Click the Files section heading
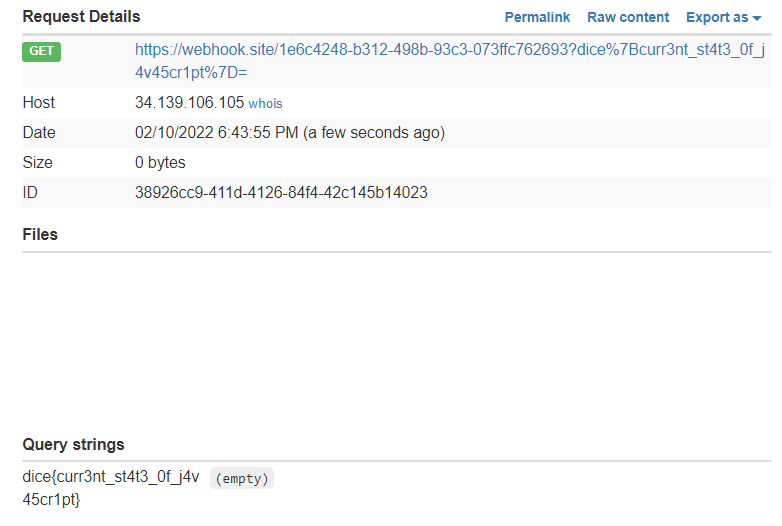Image resolution: width=782 pixels, height=526 pixels. pyautogui.click(x=40, y=234)
